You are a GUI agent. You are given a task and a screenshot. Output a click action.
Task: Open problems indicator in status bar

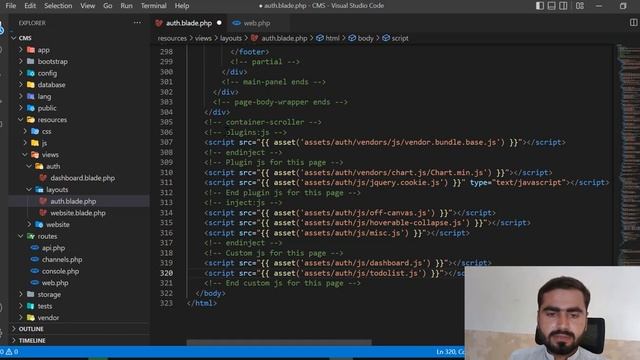click(9, 352)
